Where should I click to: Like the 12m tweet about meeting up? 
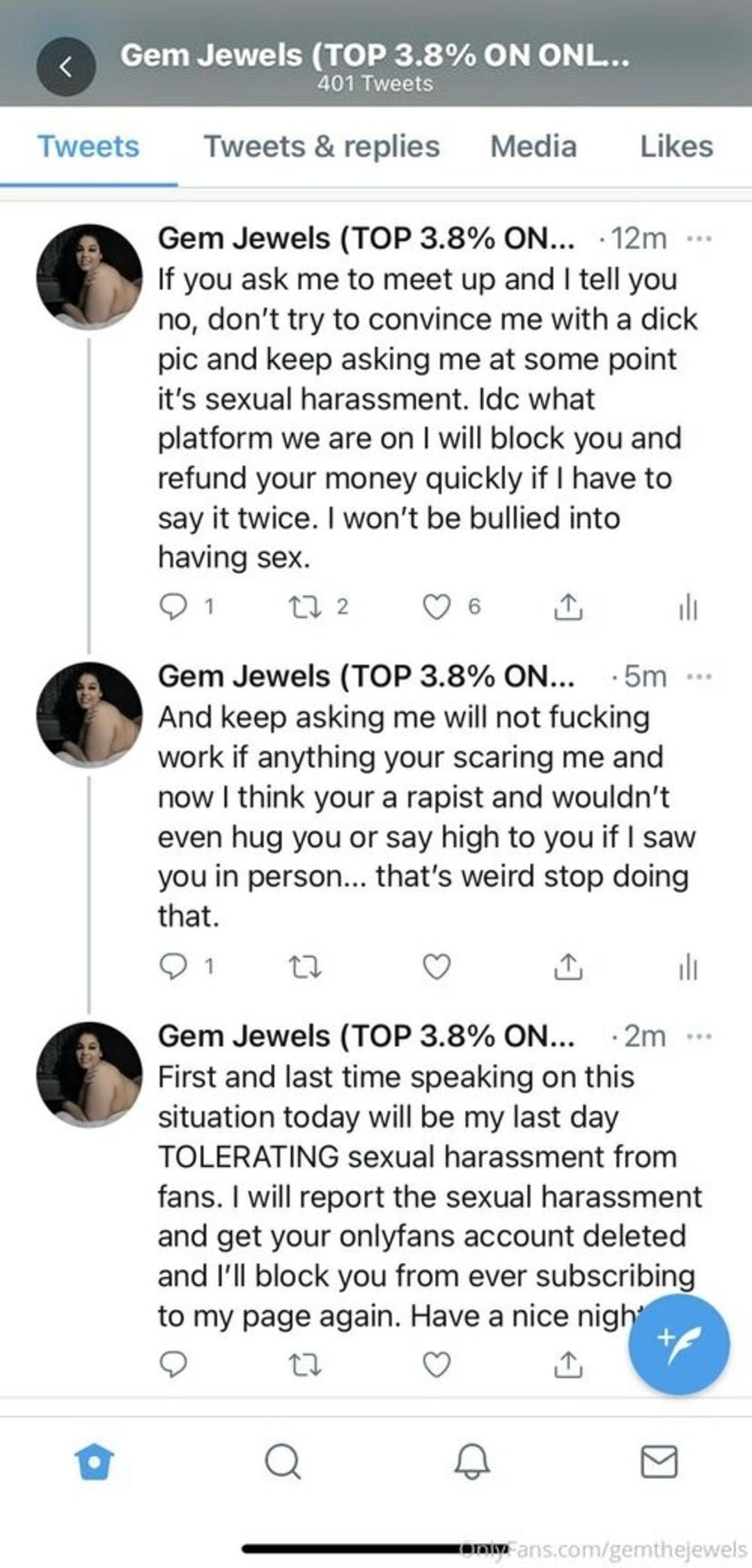[437, 607]
